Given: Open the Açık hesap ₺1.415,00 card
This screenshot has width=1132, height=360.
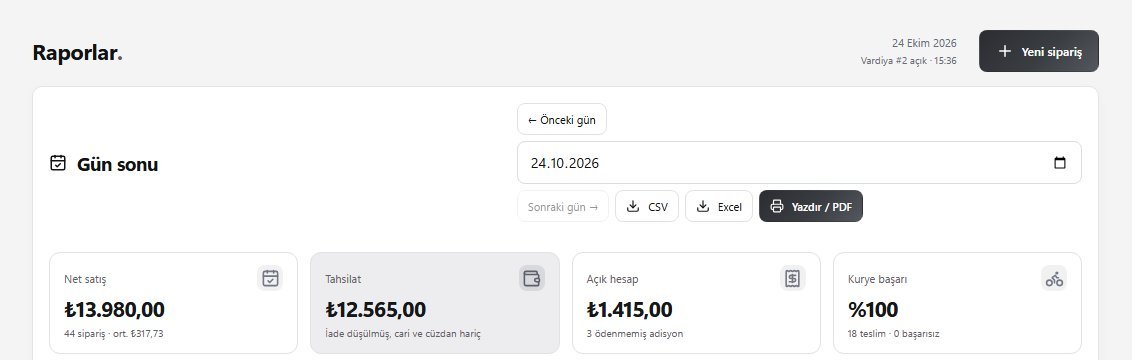Looking at the screenshot, I should tap(697, 303).
